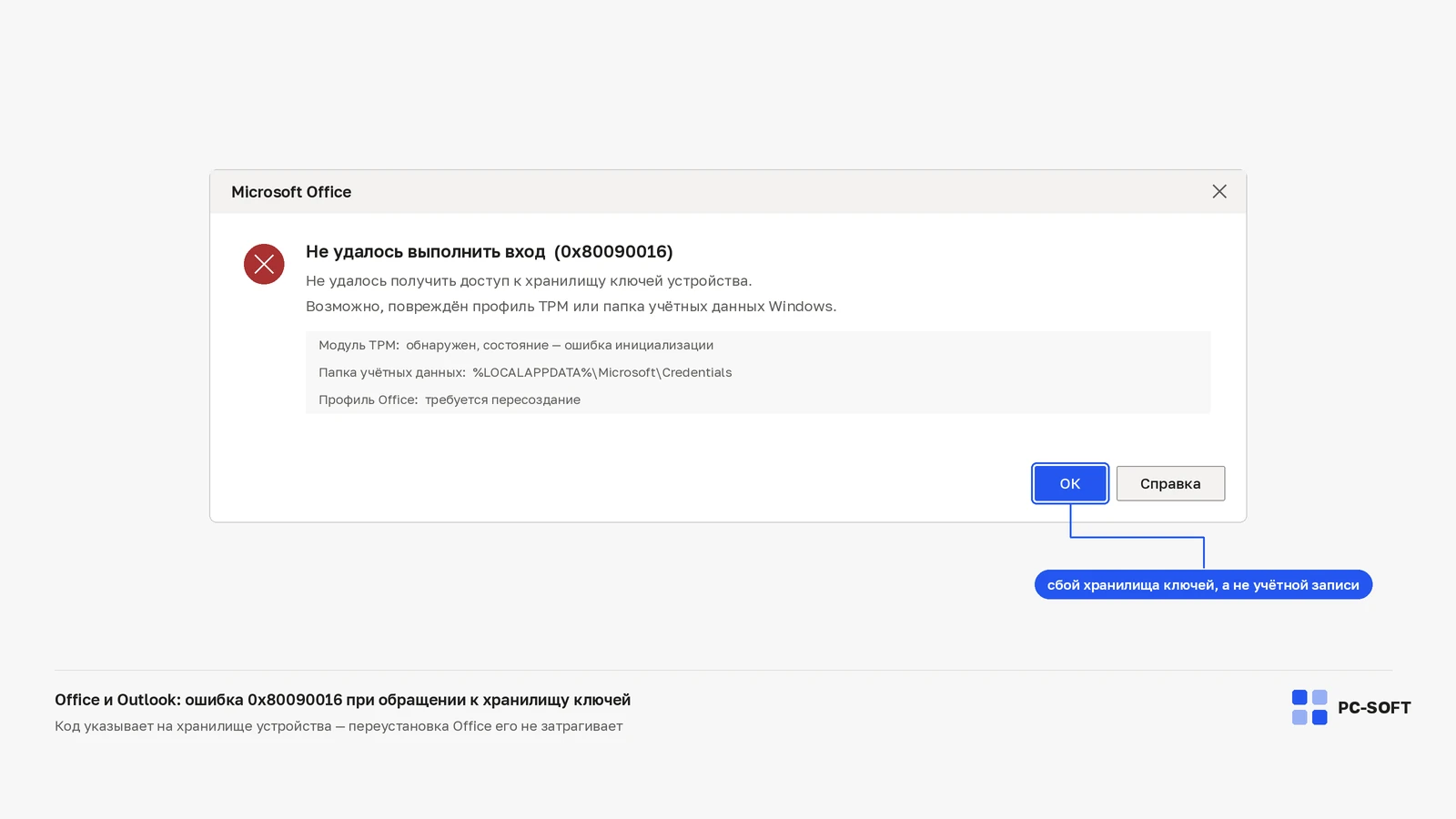Select the heading 'Не удалось выполнить вход (0x80090016)'
Image resolution: width=1456 pixels, height=819 pixels.
pyautogui.click(x=490, y=251)
